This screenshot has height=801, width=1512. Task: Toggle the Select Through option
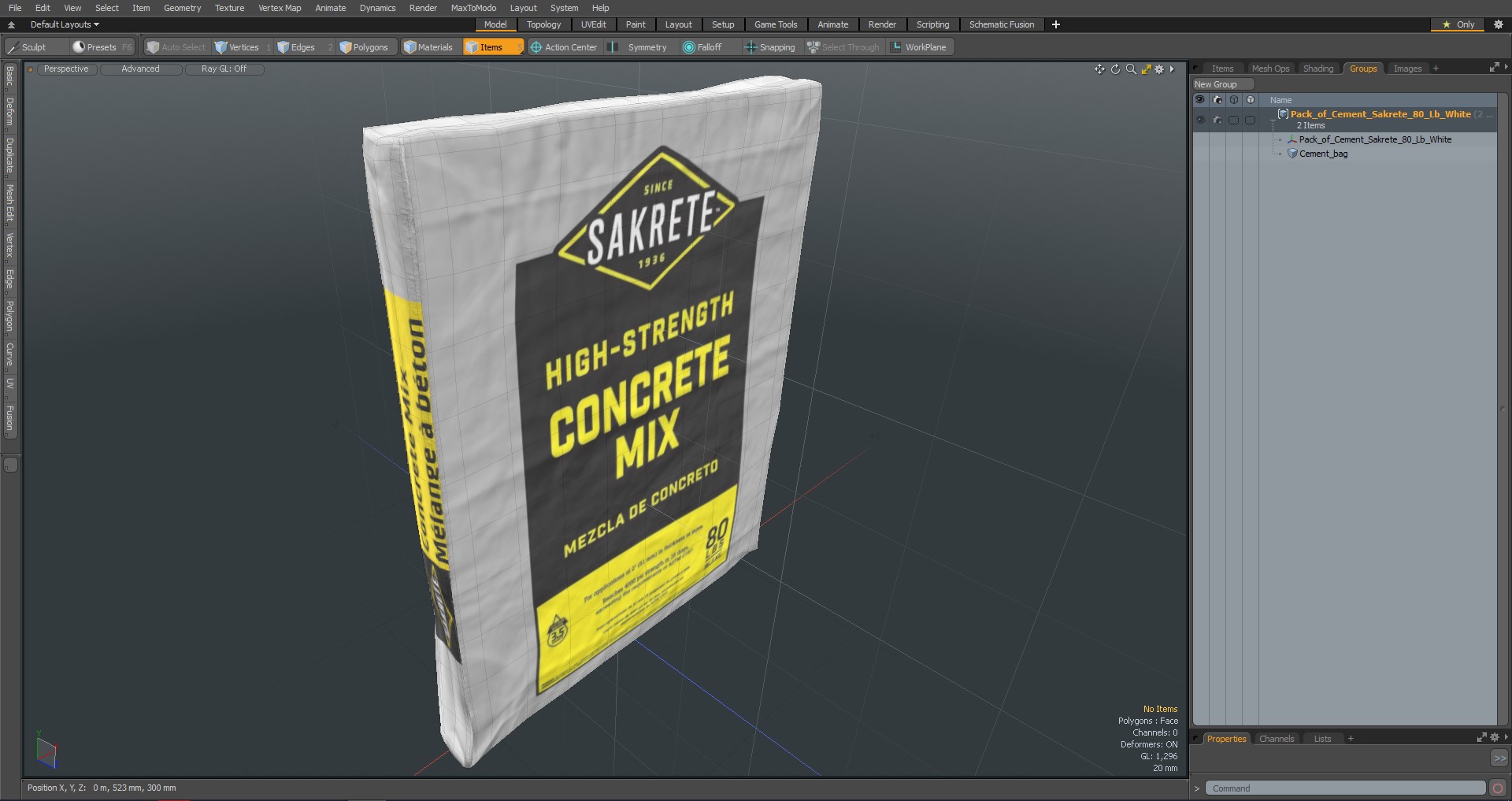[x=843, y=47]
